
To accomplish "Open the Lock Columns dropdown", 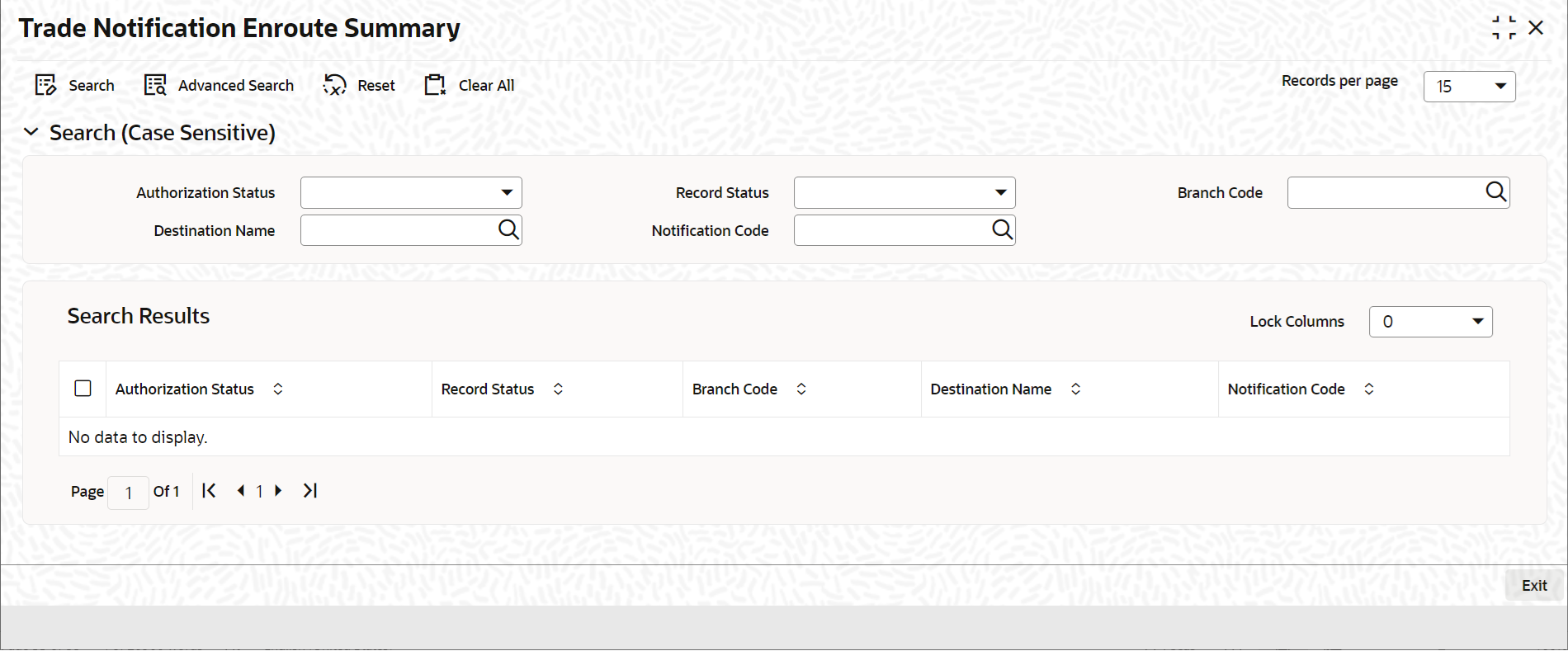I will coord(1430,322).
